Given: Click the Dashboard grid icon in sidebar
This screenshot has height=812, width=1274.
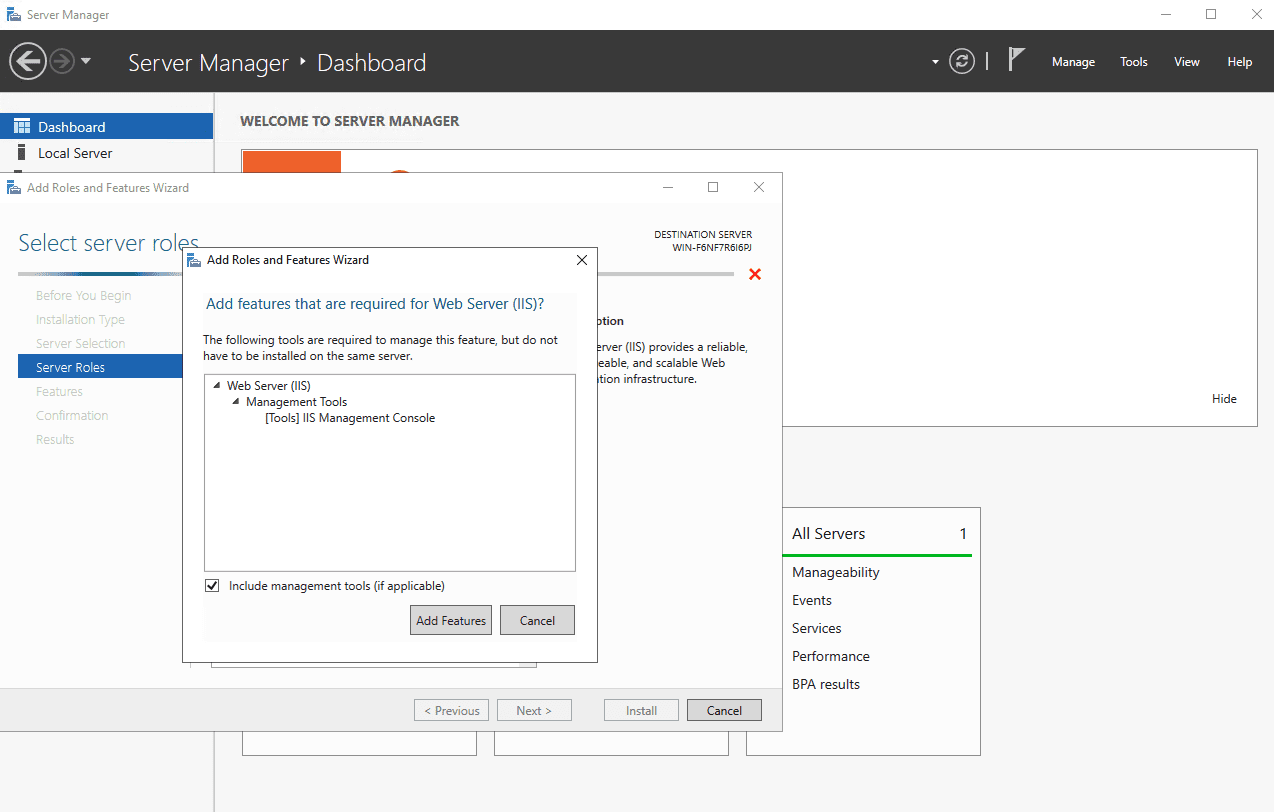Looking at the screenshot, I should pos(22,127).
